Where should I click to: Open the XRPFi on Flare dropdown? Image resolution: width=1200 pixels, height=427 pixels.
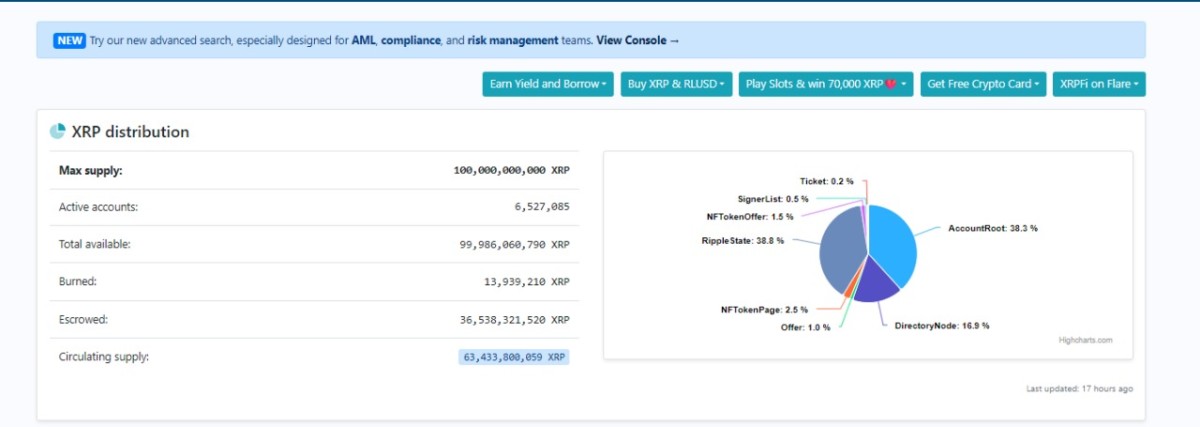(1099, 84)
